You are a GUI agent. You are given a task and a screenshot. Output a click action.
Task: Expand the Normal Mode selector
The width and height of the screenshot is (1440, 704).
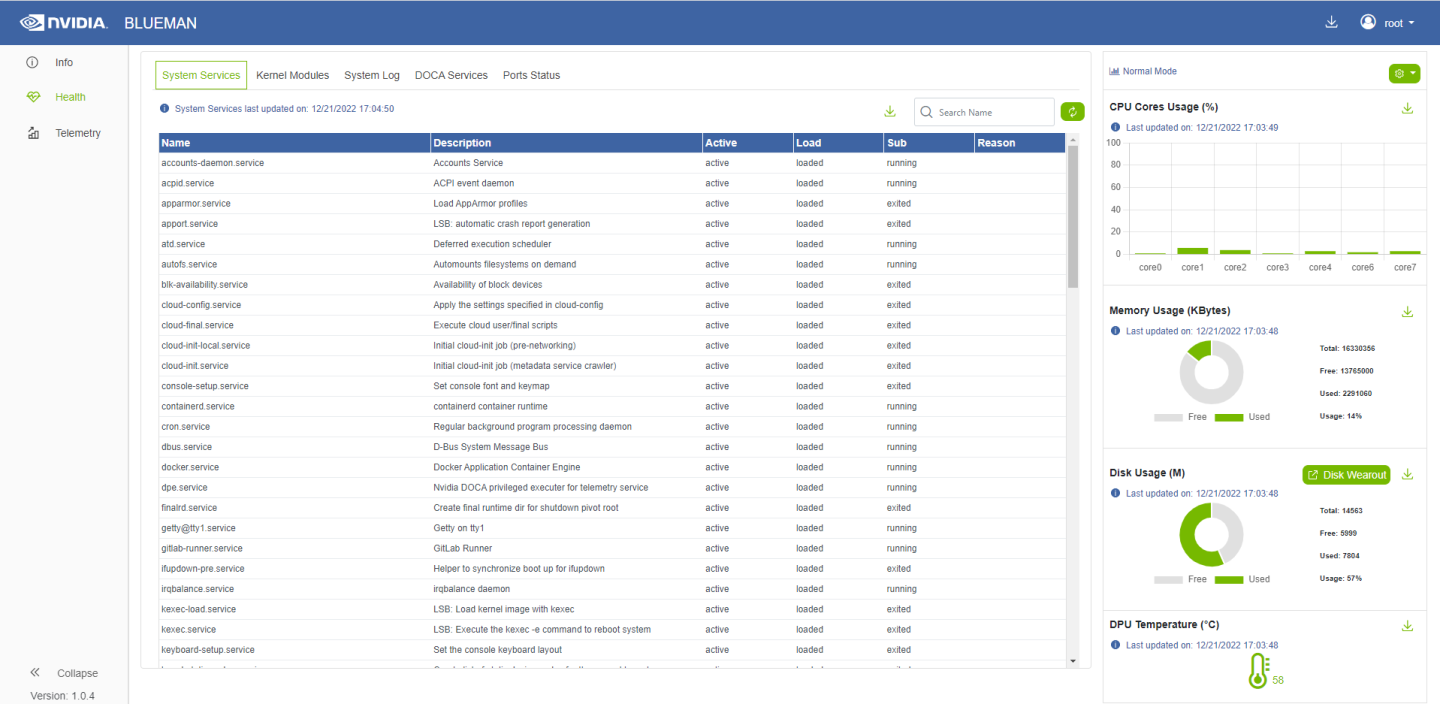tap(1145, 70)
